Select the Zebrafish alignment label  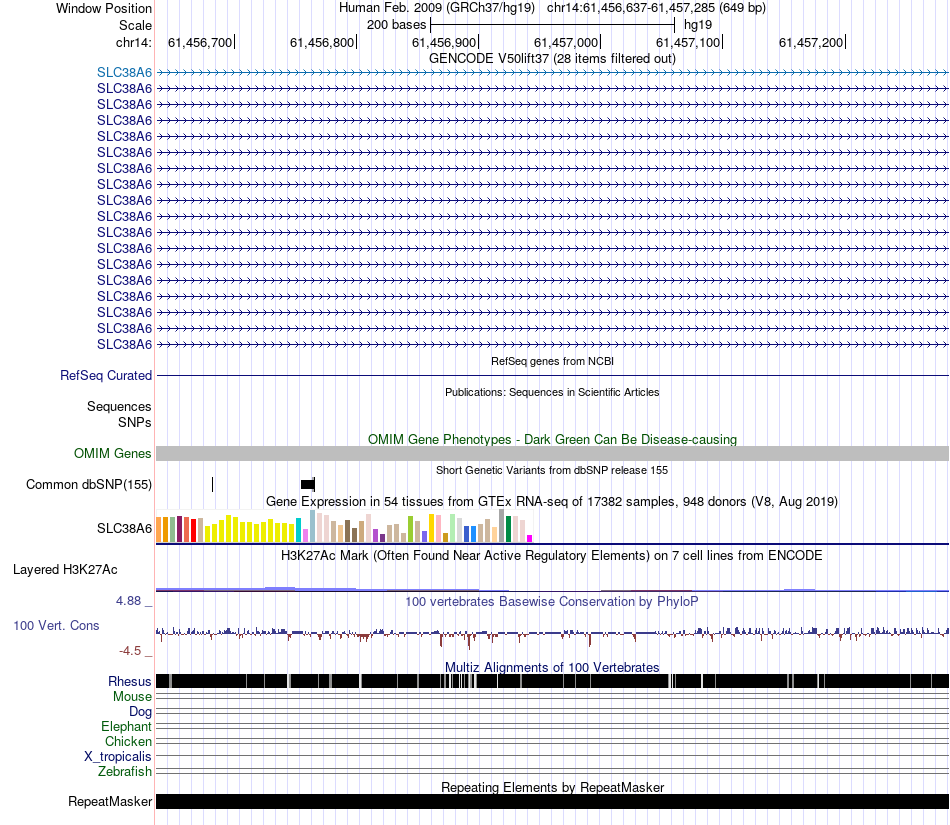point(125,771)
